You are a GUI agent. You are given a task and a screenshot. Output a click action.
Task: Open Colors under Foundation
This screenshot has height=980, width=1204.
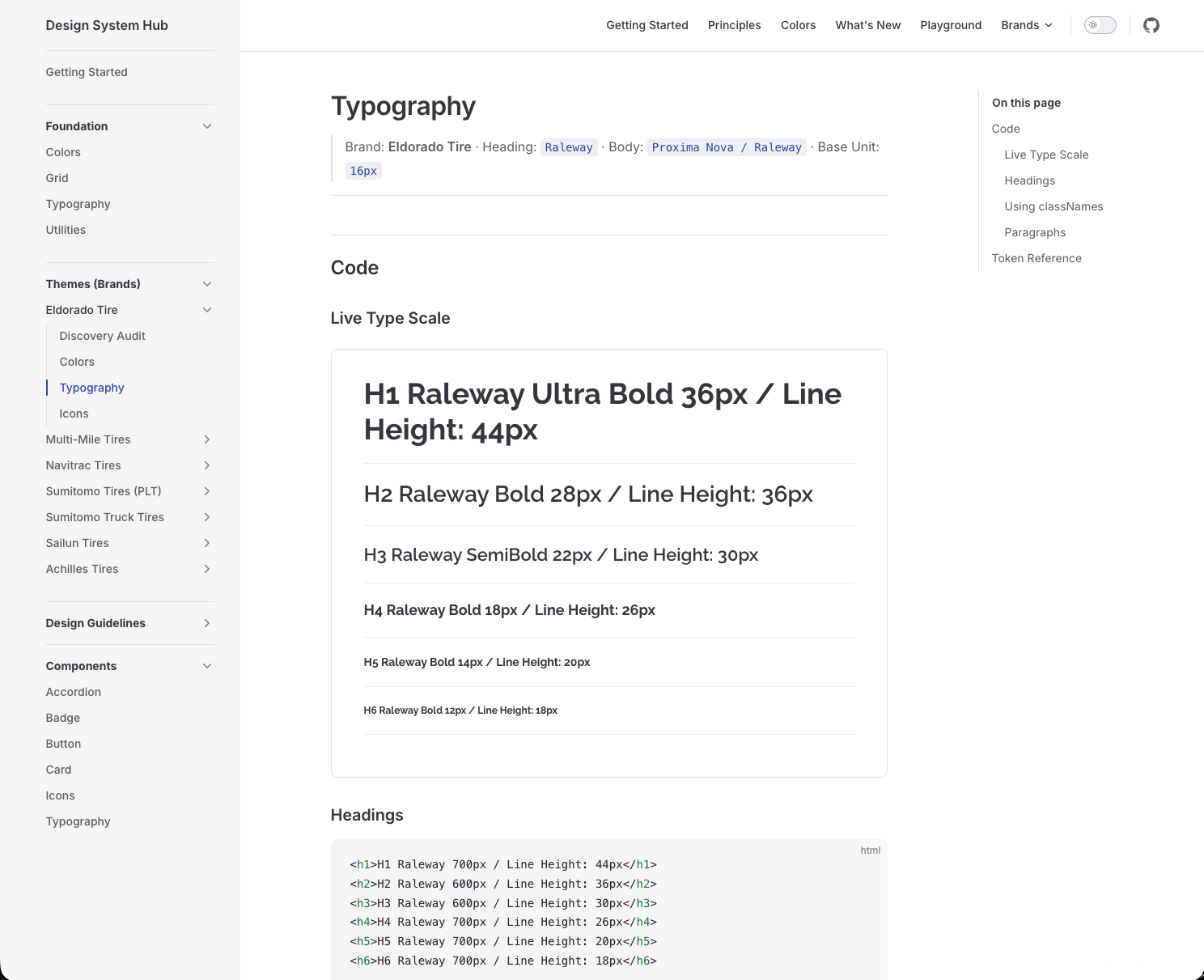pyautogui.click(x=63, y=152)
